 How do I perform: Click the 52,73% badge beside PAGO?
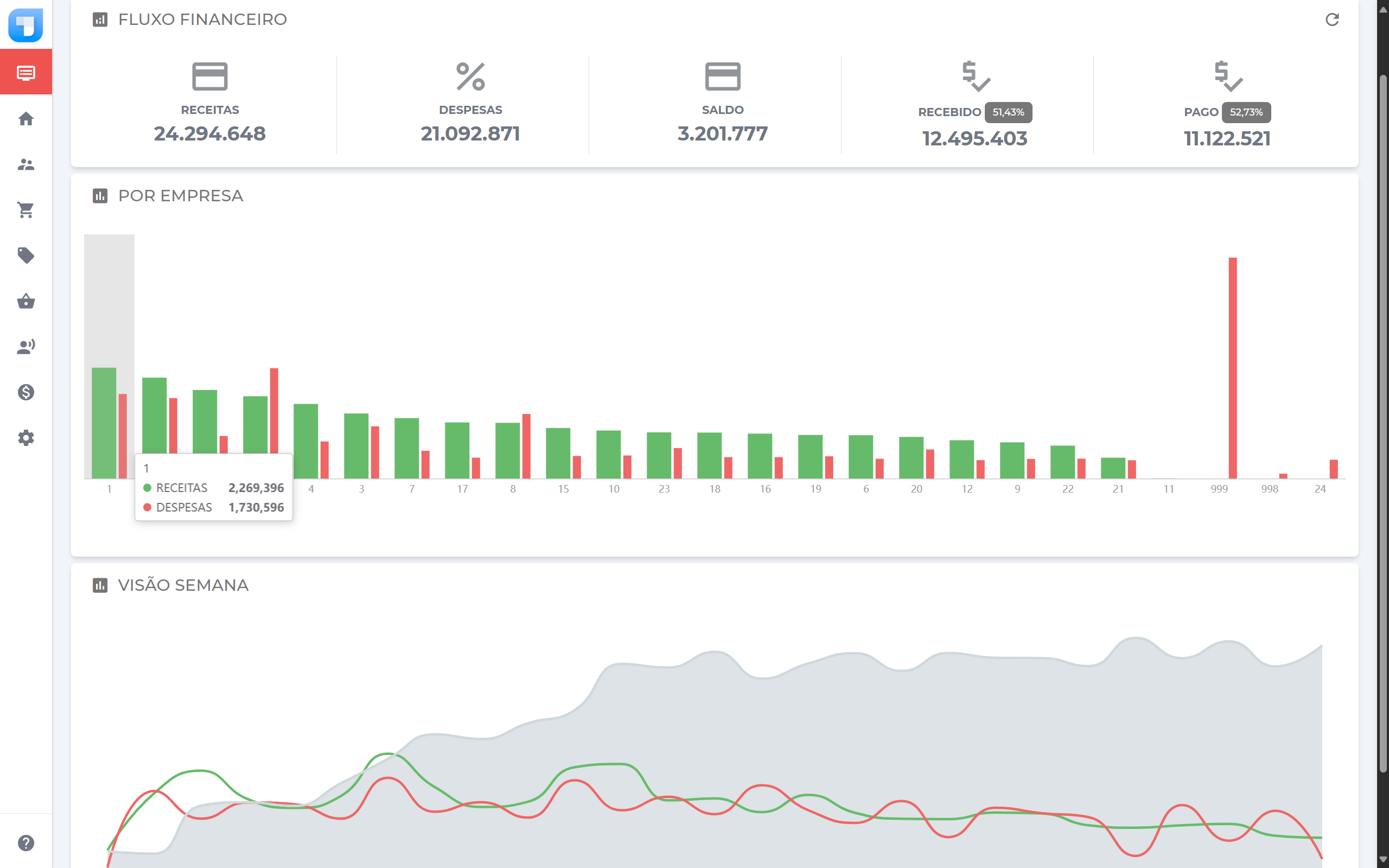point(1246,112)
